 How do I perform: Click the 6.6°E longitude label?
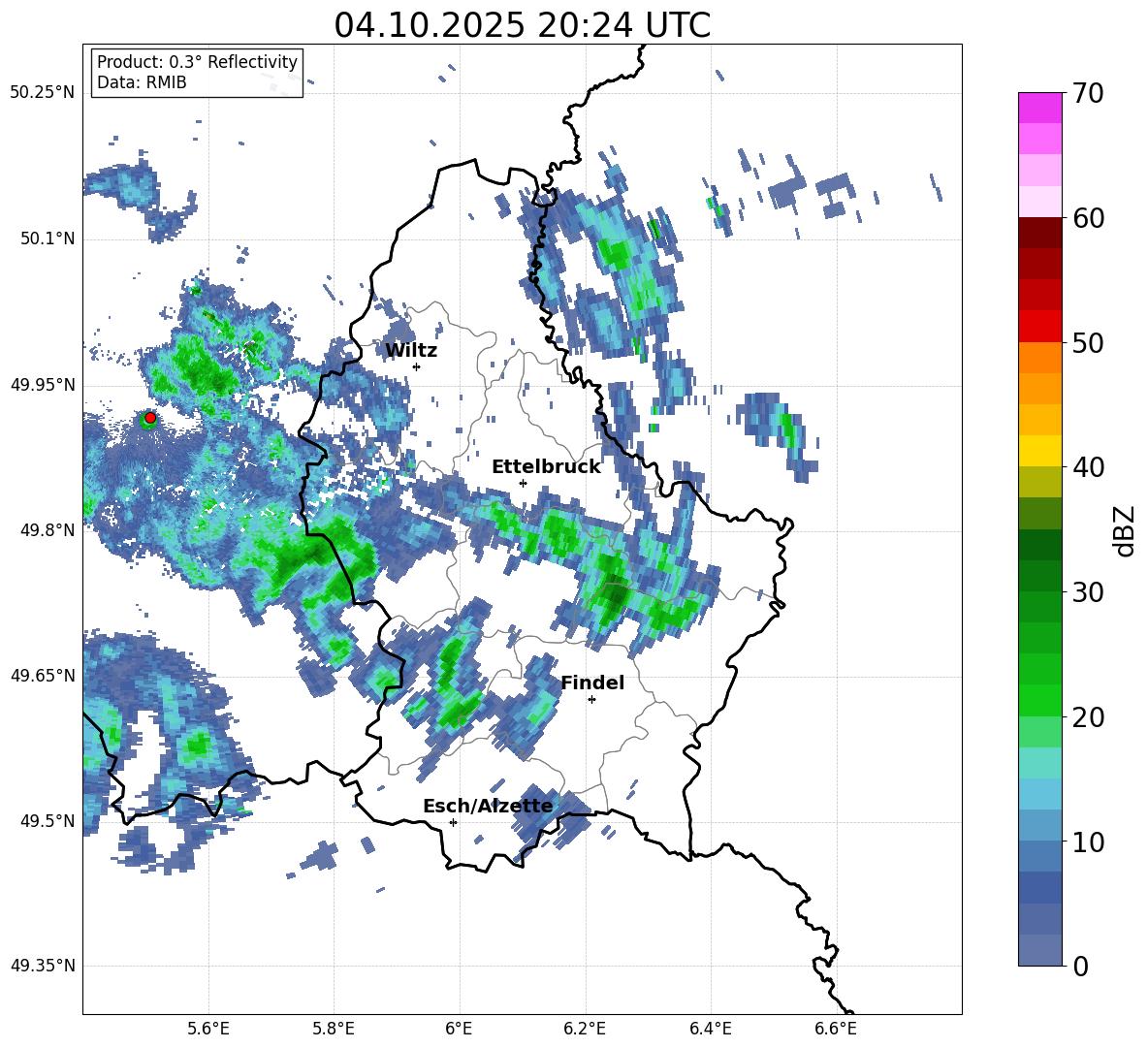(x=836, y=1029)
